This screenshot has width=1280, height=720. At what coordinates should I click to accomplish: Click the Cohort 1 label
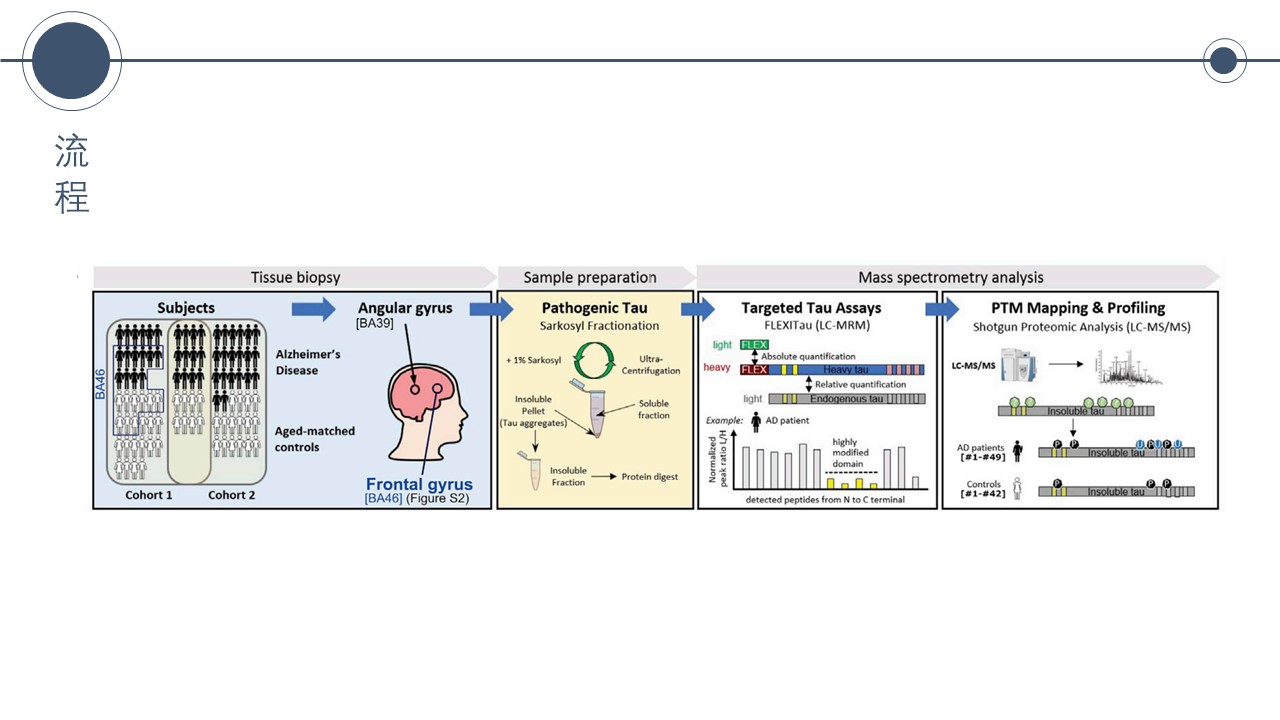click(151, 495)
